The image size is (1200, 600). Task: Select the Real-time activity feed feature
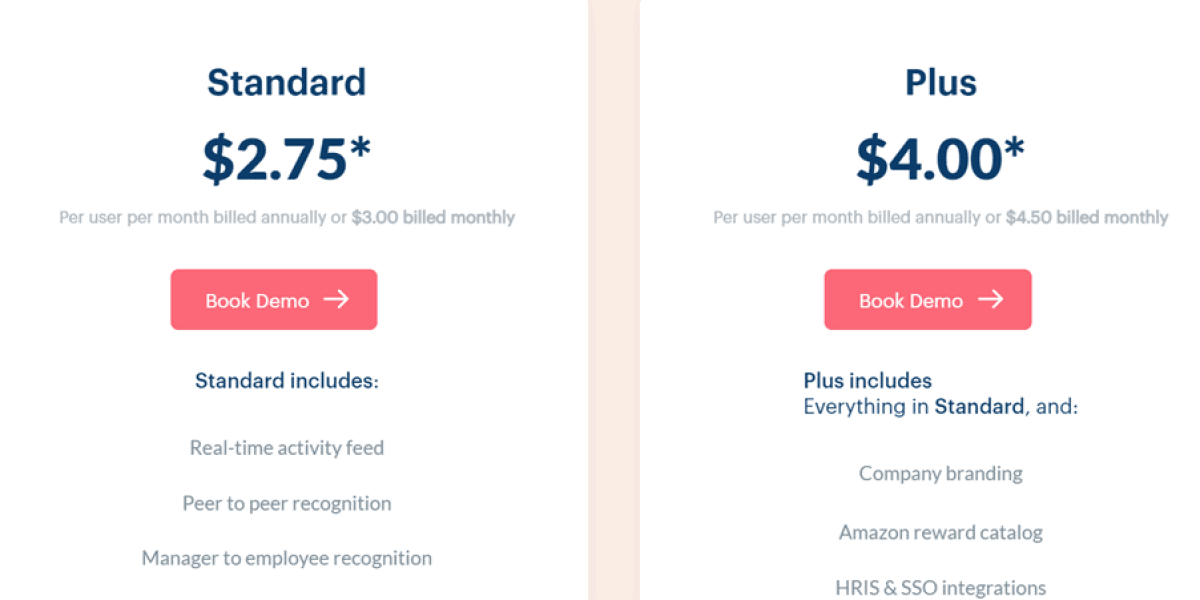tap(287, 447)
